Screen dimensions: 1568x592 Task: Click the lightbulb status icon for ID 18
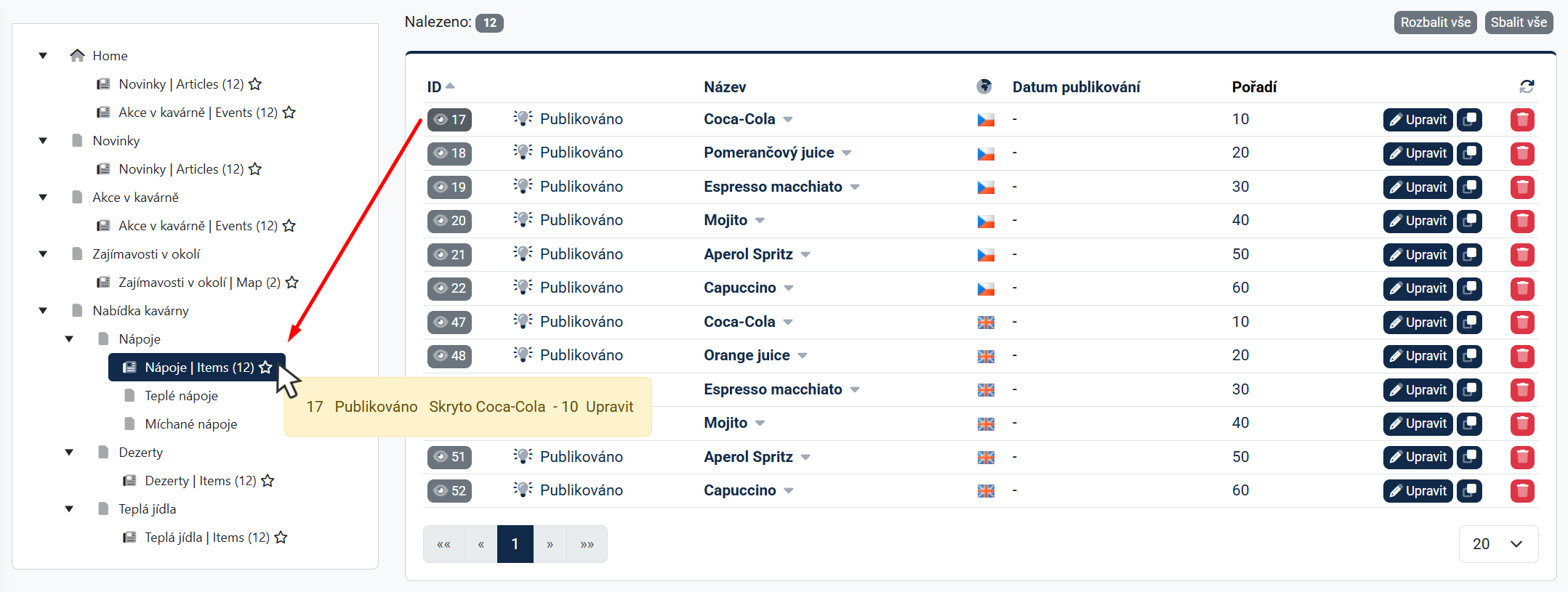click(x=523, y=152)
